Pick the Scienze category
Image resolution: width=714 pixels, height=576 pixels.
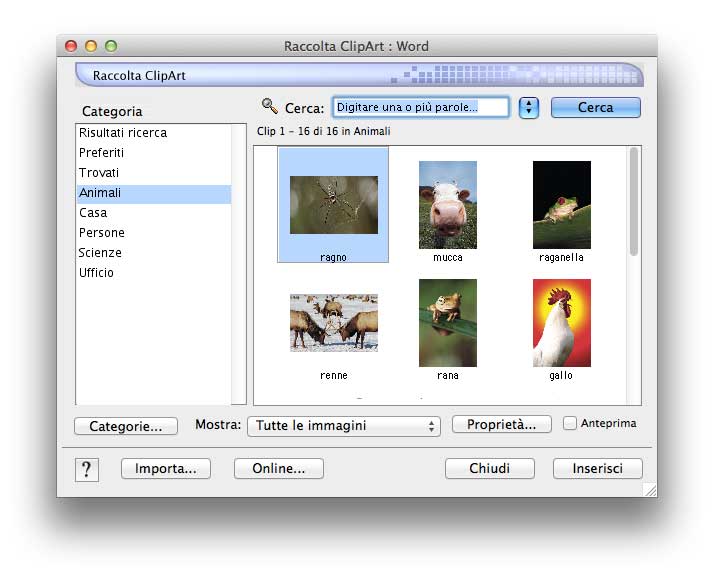click(x=154, y=253)
